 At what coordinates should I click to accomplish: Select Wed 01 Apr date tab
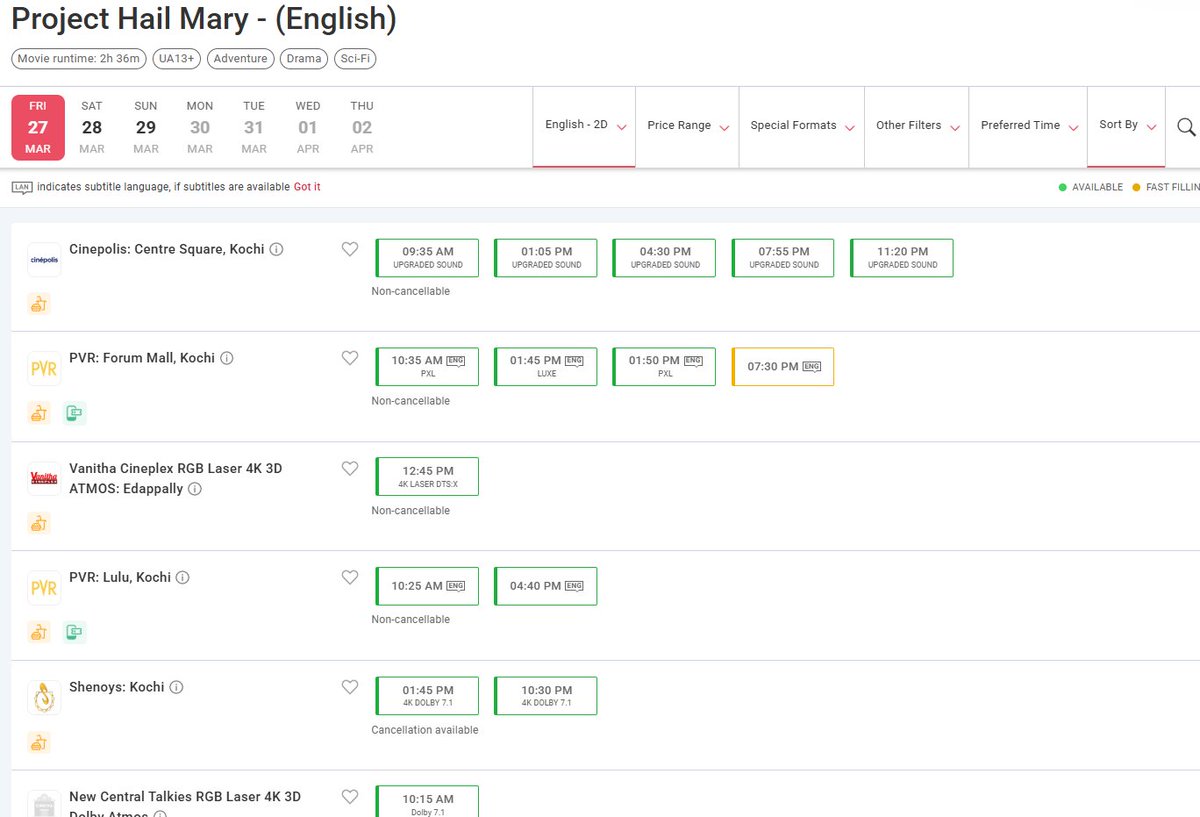click(308, 128)
